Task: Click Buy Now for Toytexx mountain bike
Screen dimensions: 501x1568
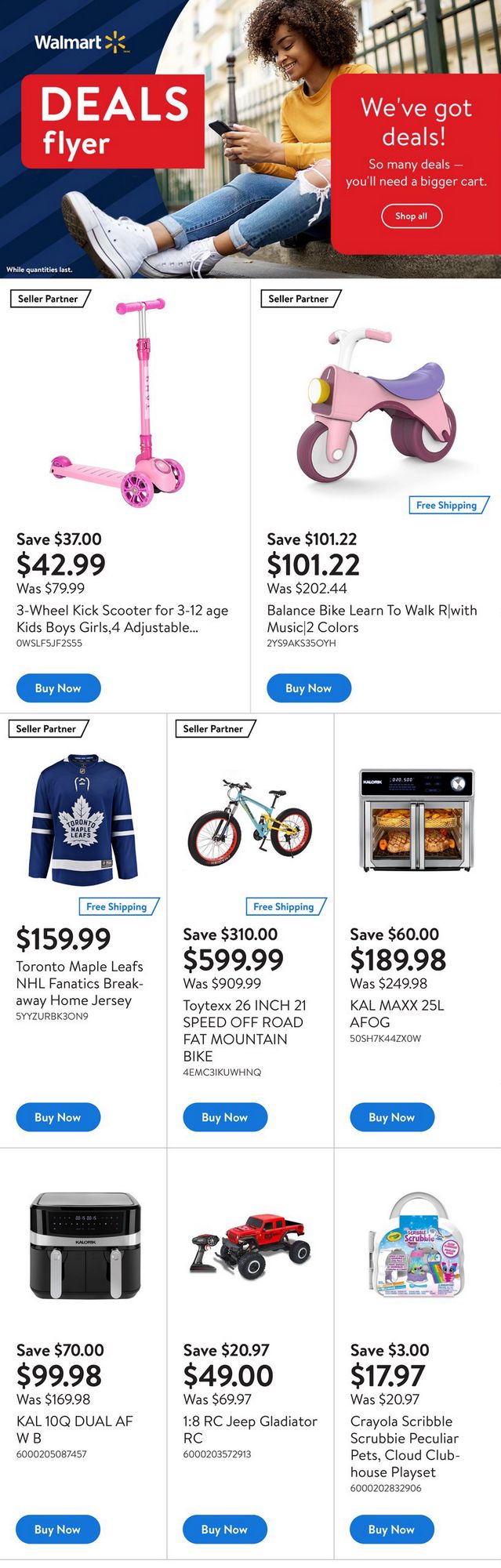Action: (x=225, y=1116)
